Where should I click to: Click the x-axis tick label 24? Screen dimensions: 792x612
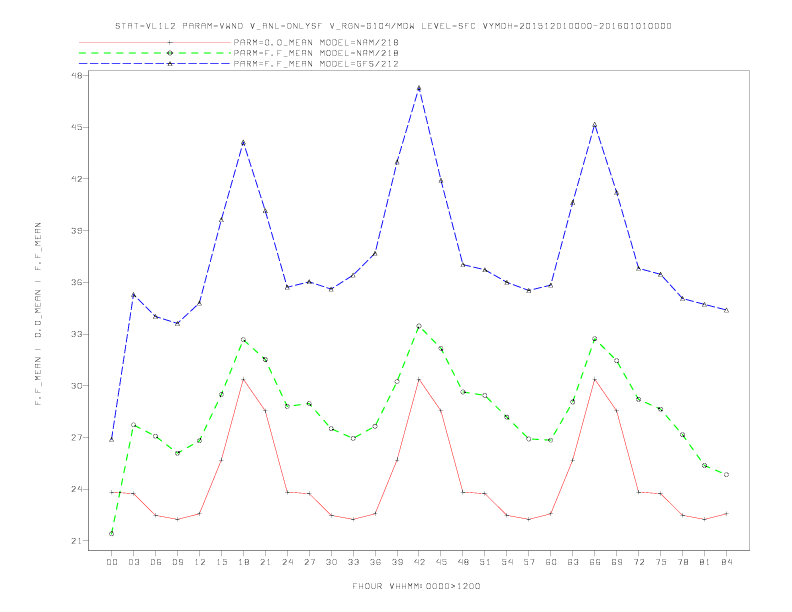coord(287,562)
